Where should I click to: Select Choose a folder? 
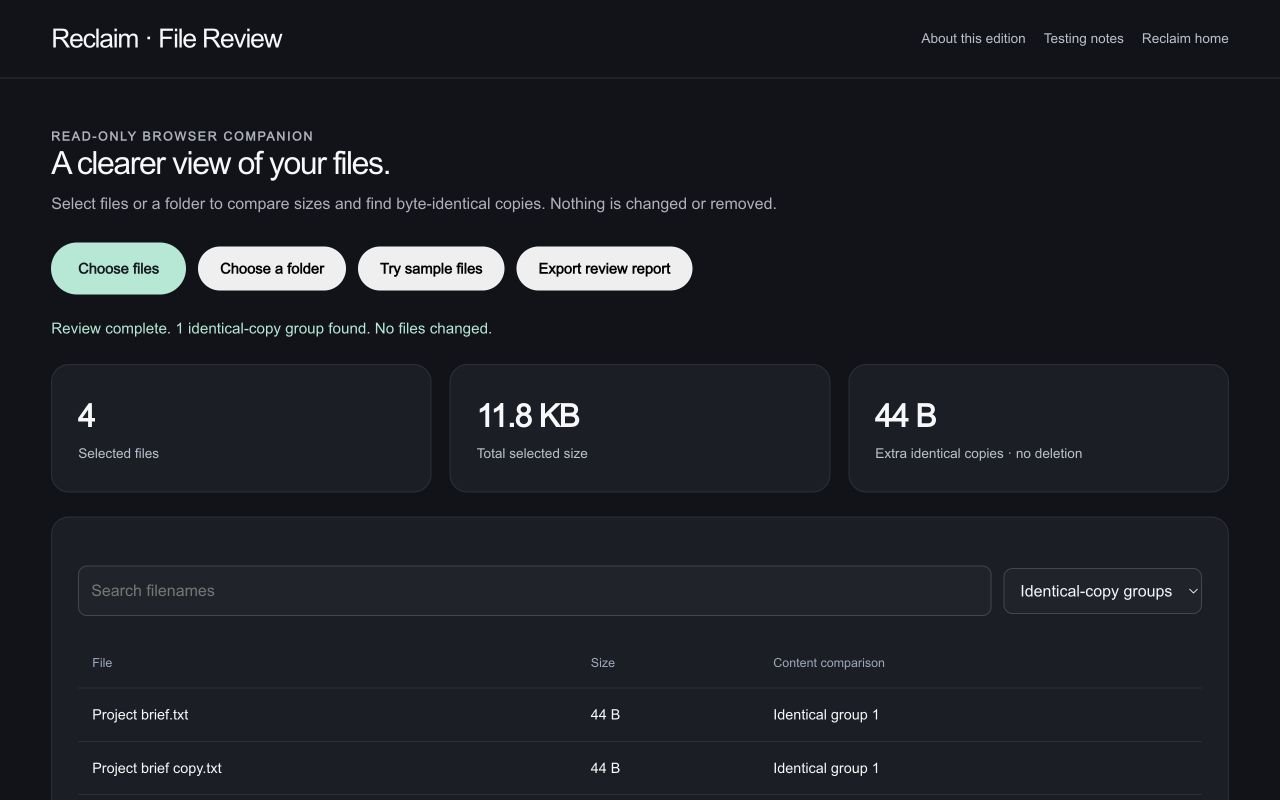(x=272, y=268)
